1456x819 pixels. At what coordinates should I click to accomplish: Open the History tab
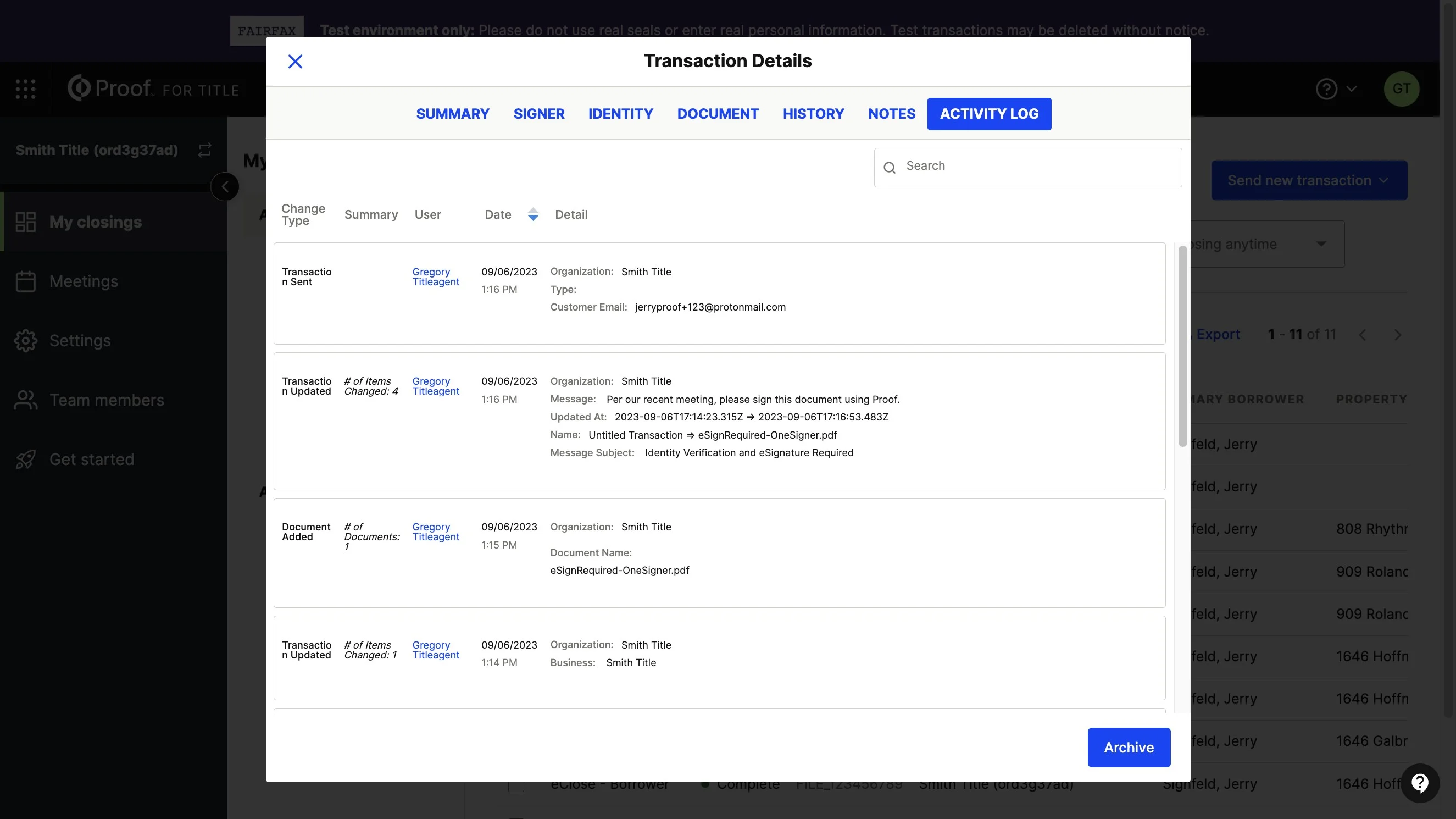[x=813, y=114]
